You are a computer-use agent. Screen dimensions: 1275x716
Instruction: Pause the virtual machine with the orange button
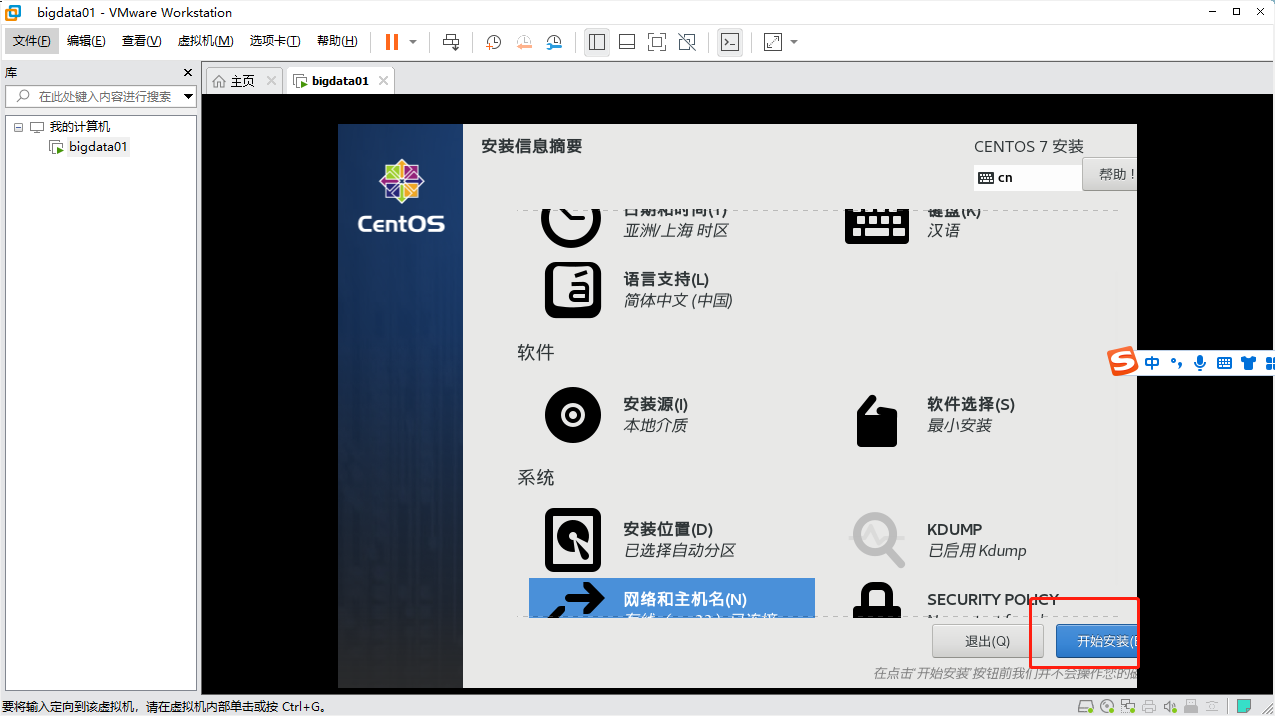click(392, 42)
